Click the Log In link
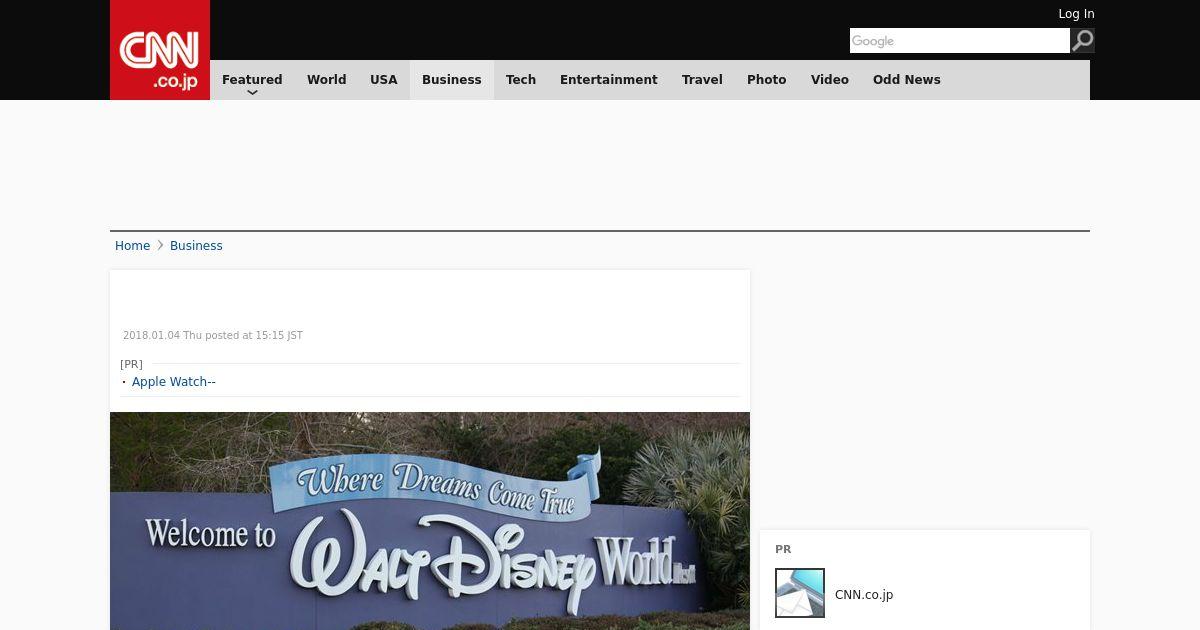The height and width of the screenshot is (630, 1200). coord(1076,14)
